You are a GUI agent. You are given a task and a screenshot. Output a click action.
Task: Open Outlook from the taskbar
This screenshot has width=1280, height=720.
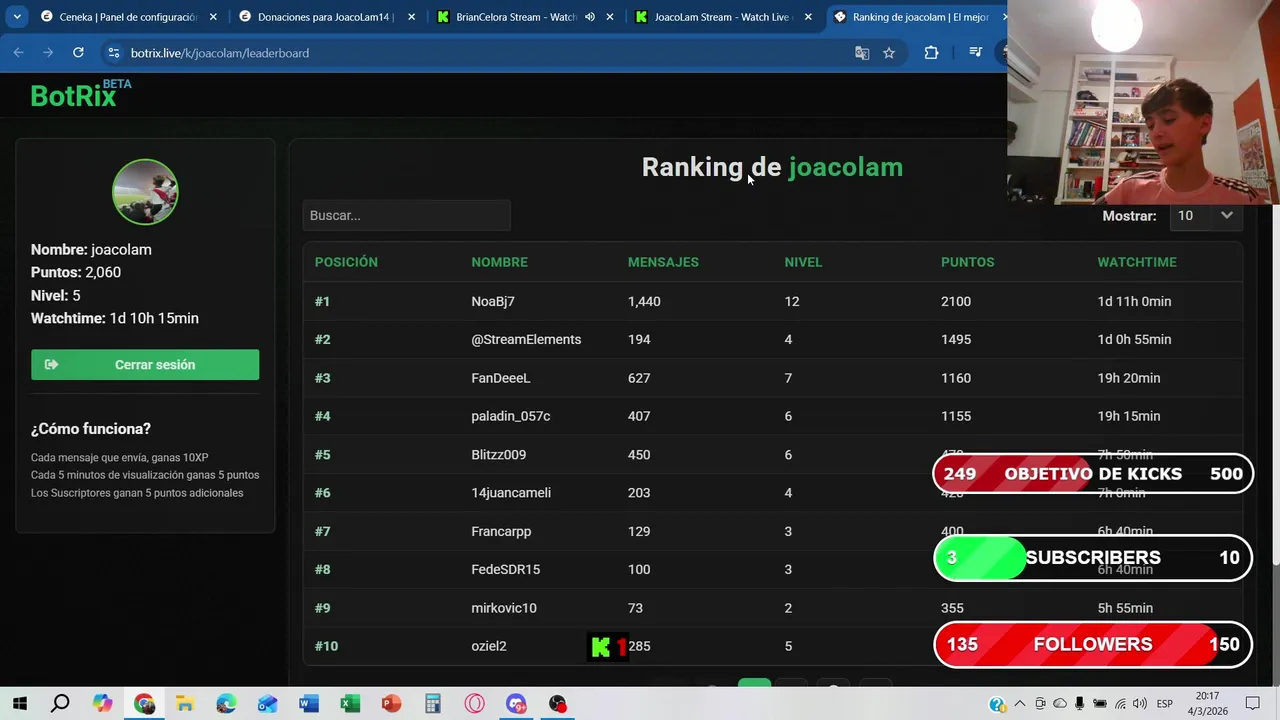[267, 704]
